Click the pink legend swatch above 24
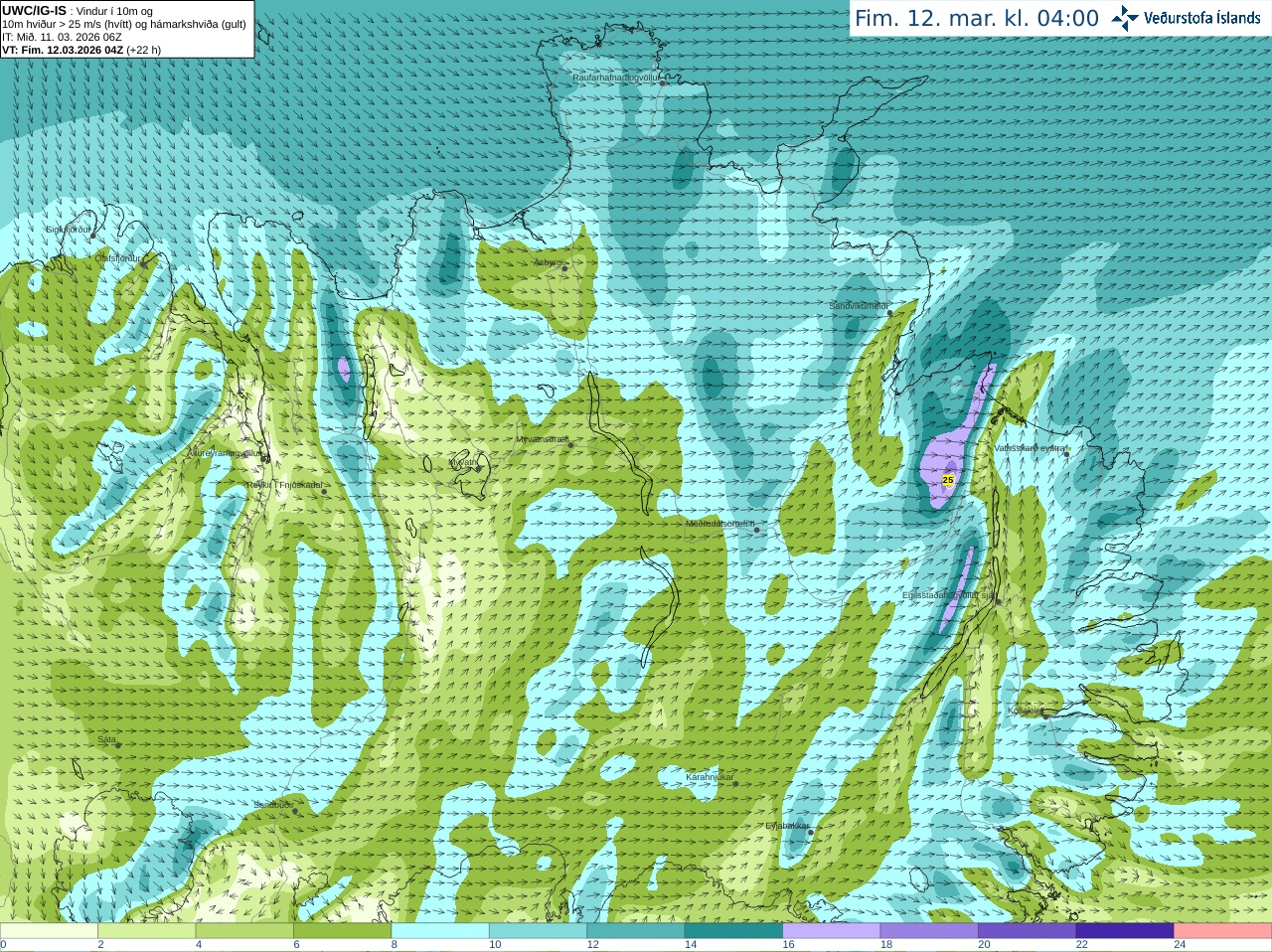1272x952 pixels. [1223, 930]
